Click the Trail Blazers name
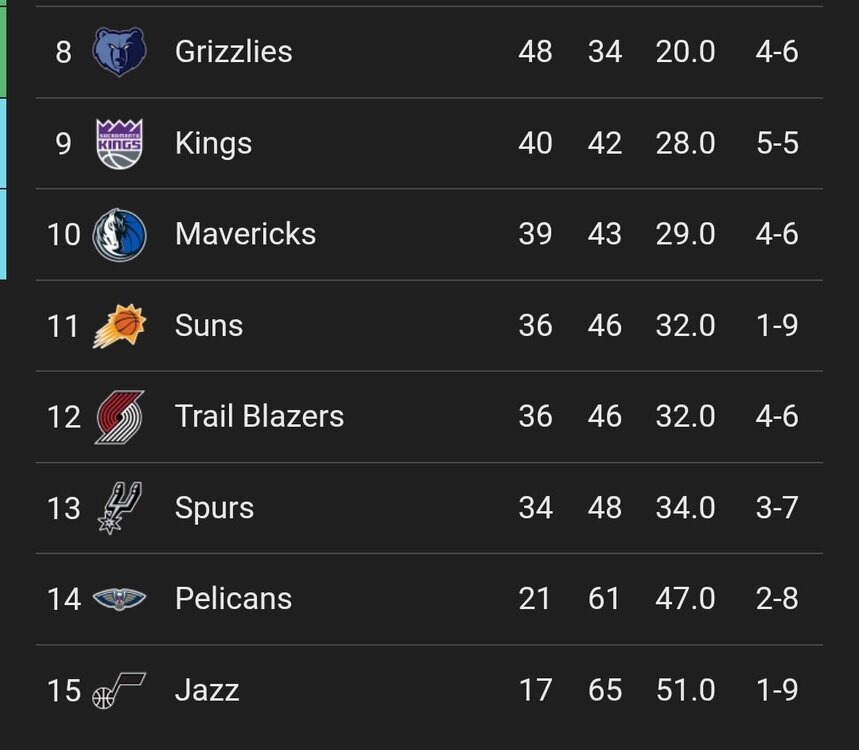 (x=259, y=417)
